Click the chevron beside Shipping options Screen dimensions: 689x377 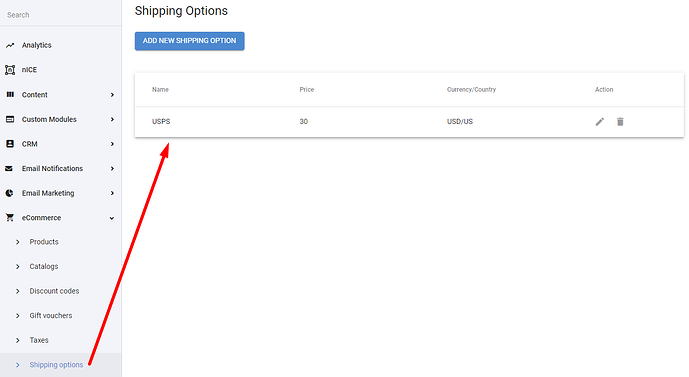pos(18,365)
